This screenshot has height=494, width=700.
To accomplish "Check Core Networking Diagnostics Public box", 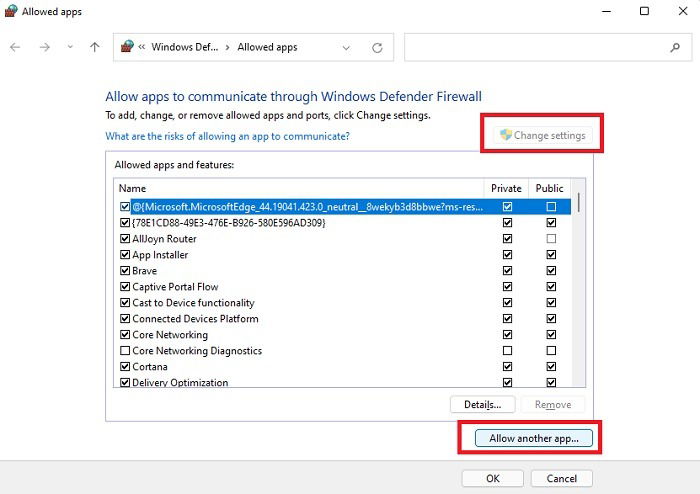I will (x=551, y=350).
